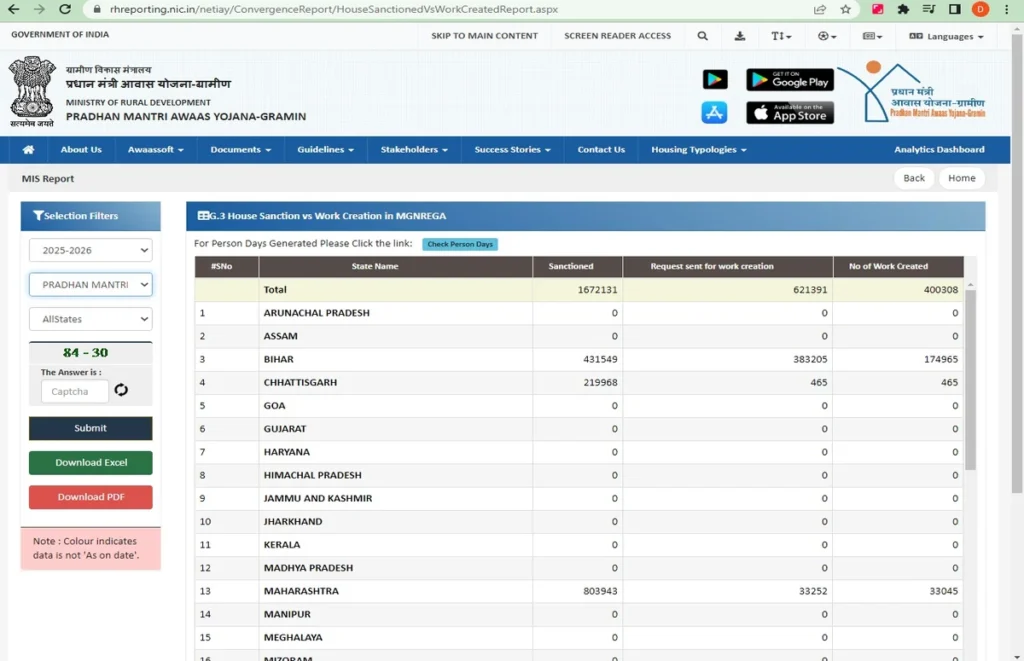Click CHHATTISGARH sanctioned value 219968
Viewport: 1024px width, 661px height.
click(600, 383)
